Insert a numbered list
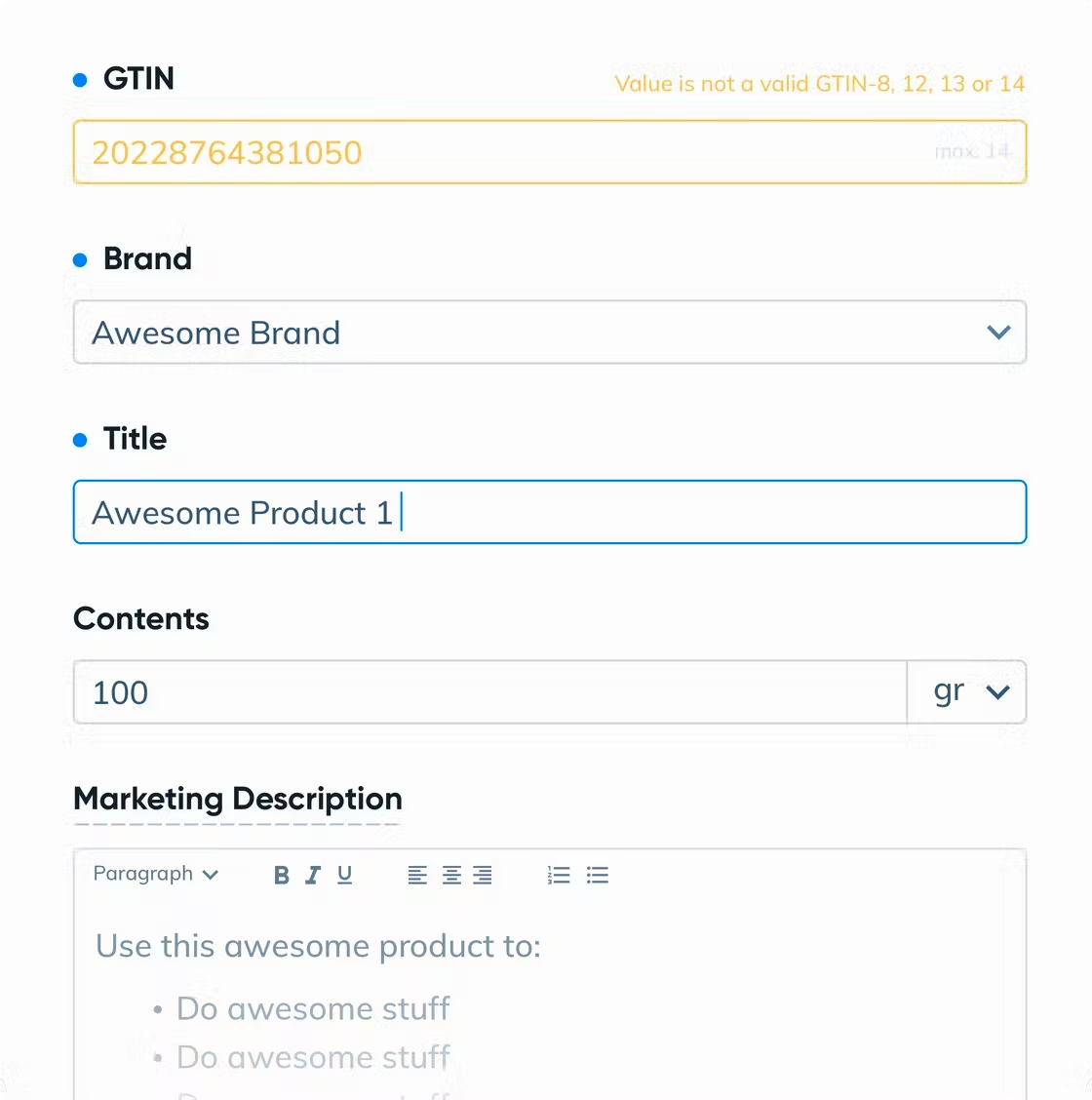Viewport: 1092px width, 1100px height. pos(559,875)
